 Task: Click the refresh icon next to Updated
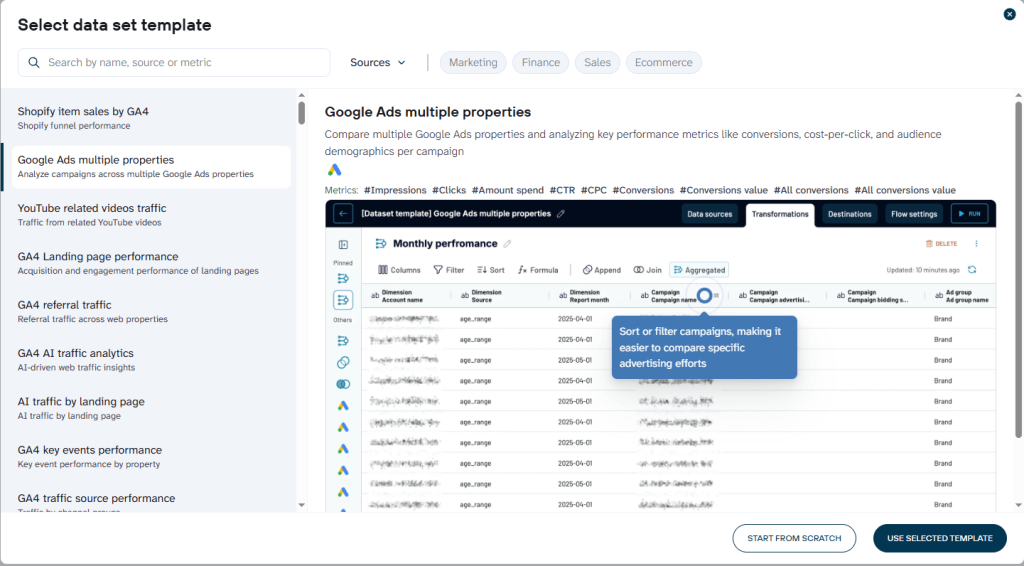coord(972,270)
